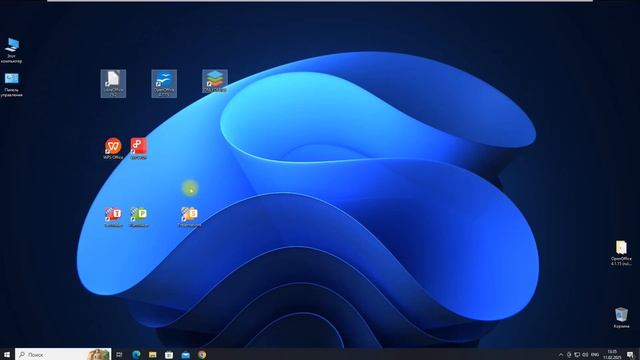Open the Mail app from the taskbar
Viewport: 640px width, 360px height.
pos(185,354)
